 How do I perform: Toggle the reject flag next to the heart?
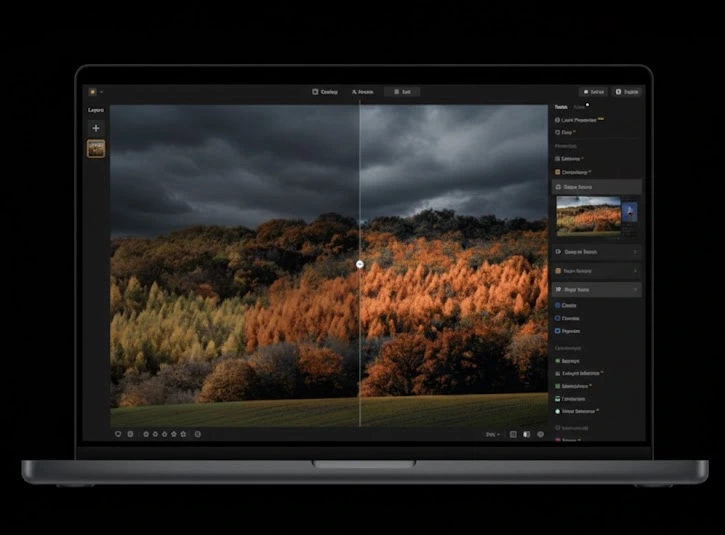coord(130,434)
